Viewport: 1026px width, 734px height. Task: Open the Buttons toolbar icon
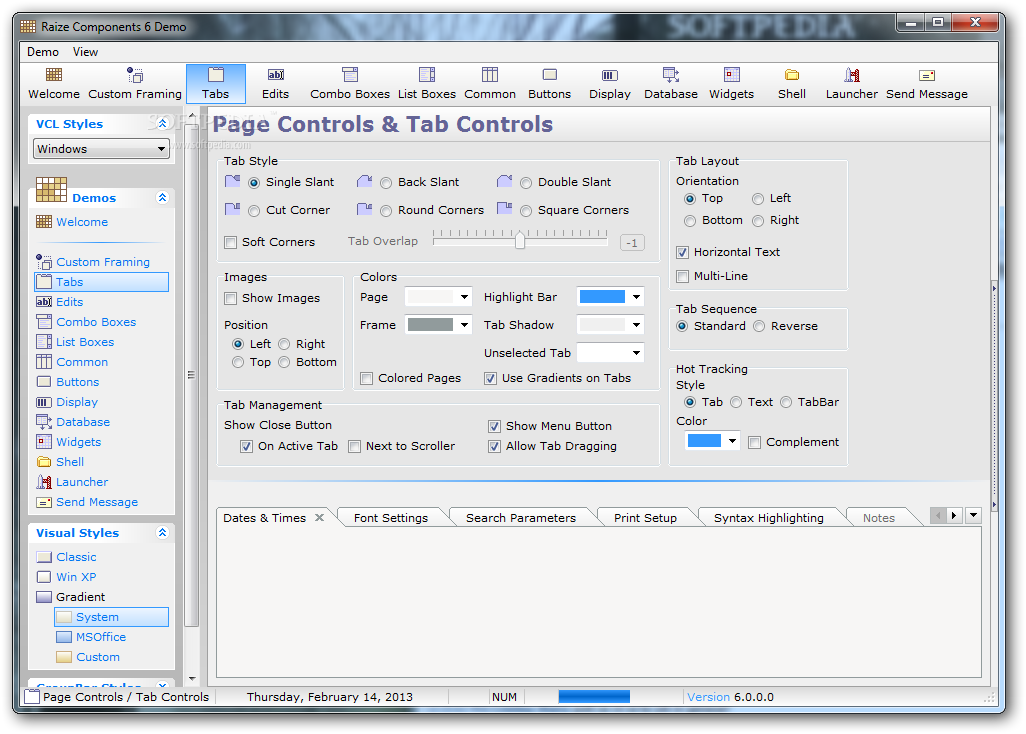(x=550, y=75)
